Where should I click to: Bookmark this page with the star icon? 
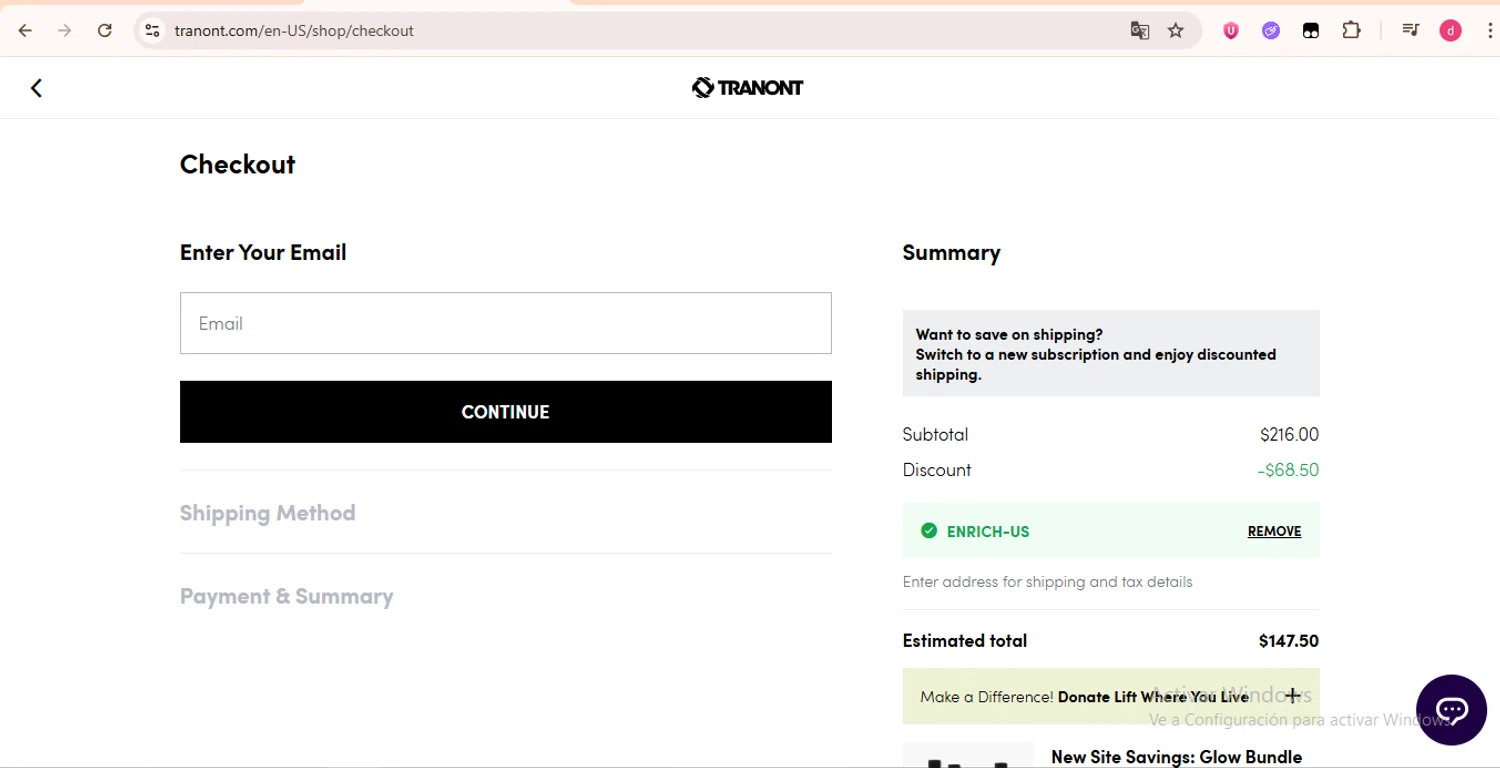[1176, 30]
